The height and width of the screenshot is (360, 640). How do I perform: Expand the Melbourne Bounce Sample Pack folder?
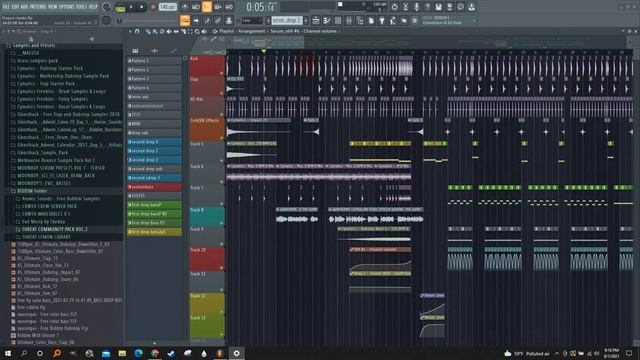tap(56, 160)
